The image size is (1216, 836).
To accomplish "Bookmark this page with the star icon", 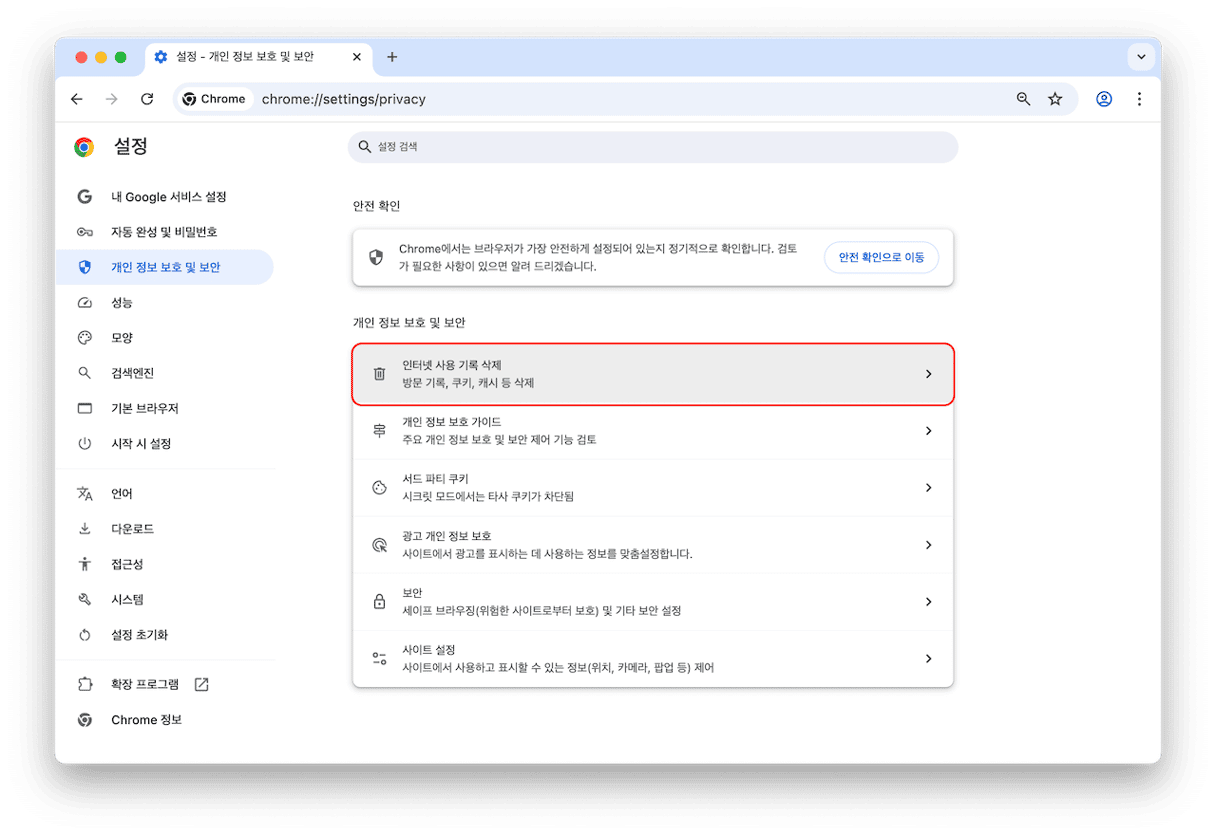I will point(1054,99).
